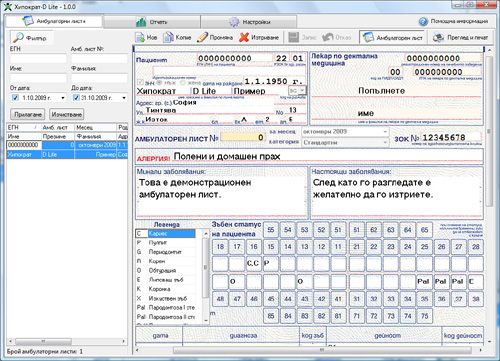
Task: Click the blue help question mark icon
Action: pyautogui.click(x=423, y=21)
